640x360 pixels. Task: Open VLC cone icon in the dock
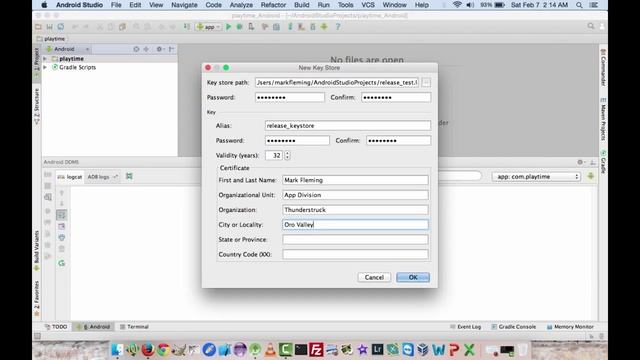click(270, 350)
